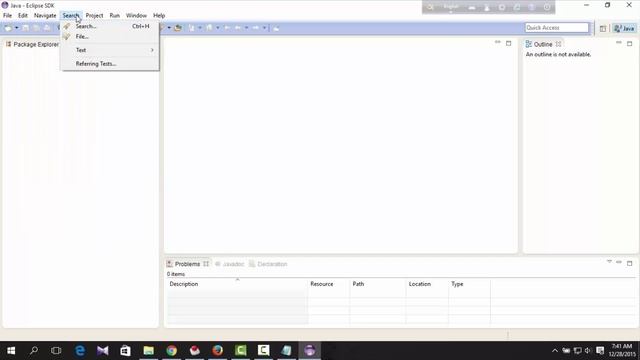Click Forward navigation arrow in toolbar
Viewport: 640px width, 360px height.
tap(256, 28)
